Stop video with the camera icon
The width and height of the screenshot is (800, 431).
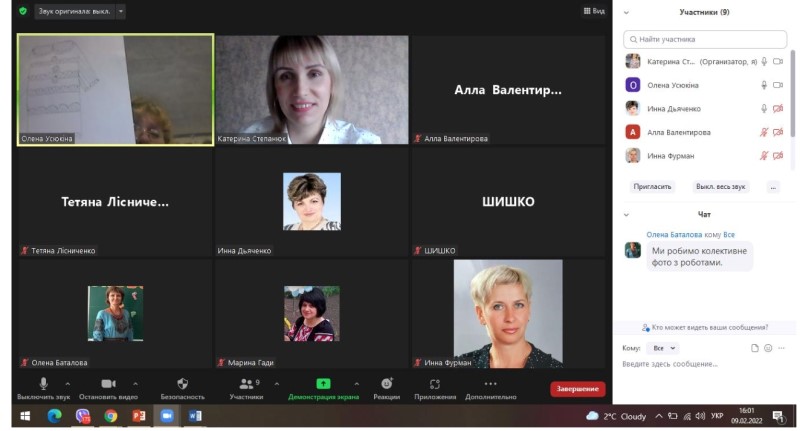108,384
